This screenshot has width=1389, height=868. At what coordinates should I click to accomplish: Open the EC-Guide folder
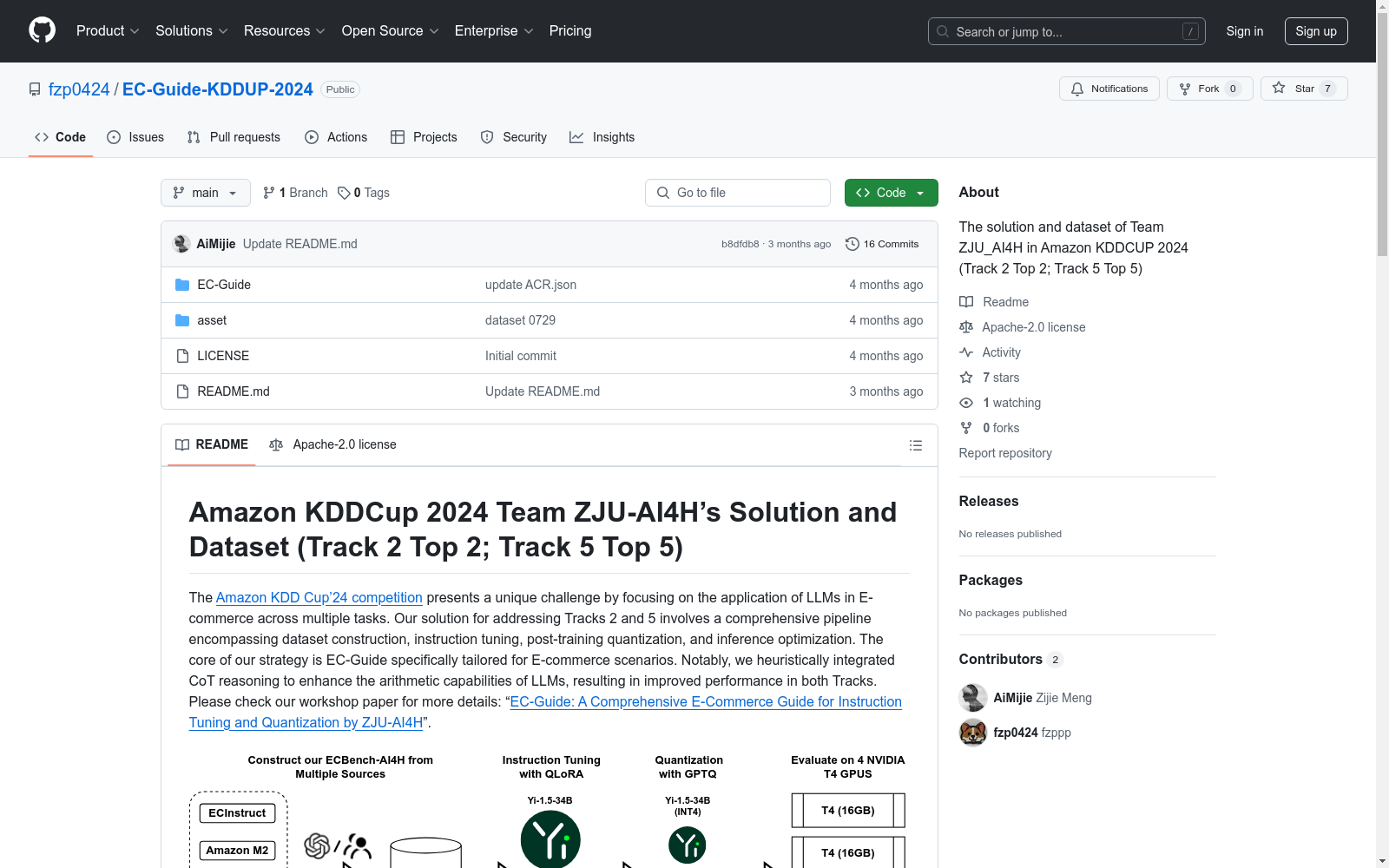[x=224, y=285]
